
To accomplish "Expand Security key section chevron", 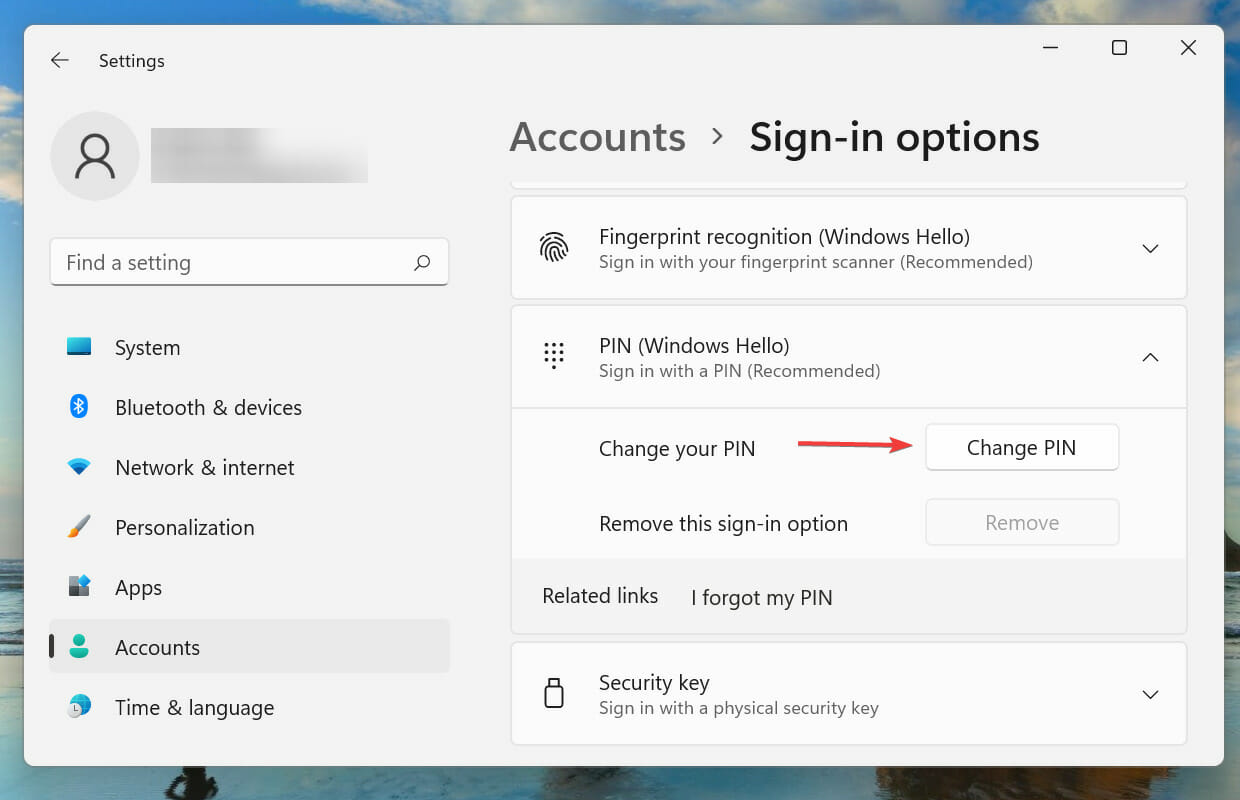I will 1150,694.
